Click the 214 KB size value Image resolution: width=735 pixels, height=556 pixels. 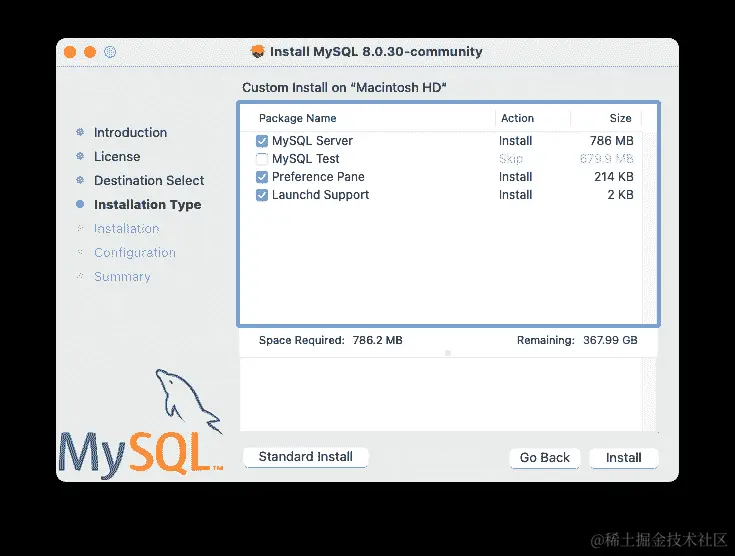(614, 177)
